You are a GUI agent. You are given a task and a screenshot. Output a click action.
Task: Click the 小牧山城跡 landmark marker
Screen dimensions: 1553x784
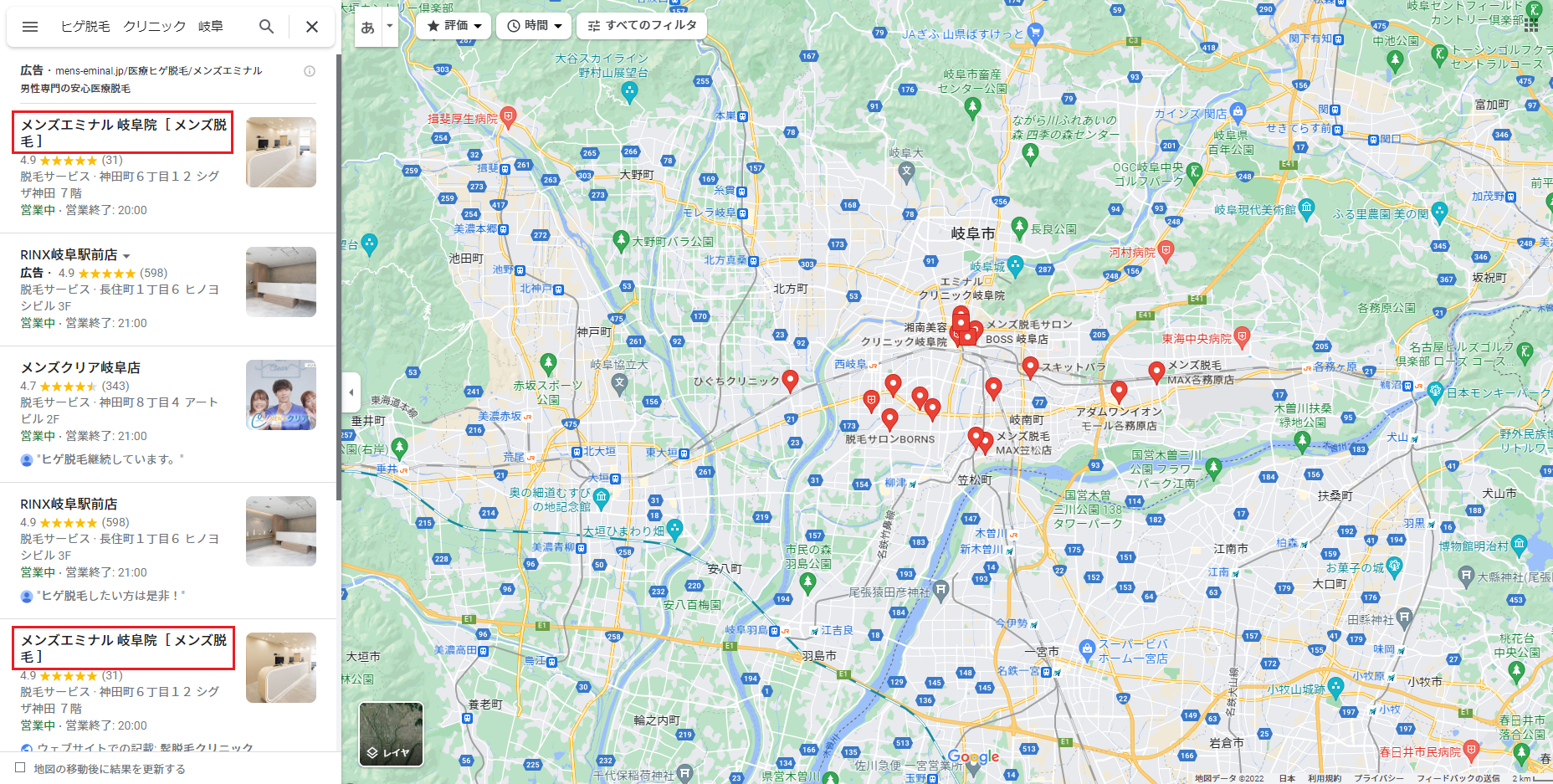coord(1335,688)
